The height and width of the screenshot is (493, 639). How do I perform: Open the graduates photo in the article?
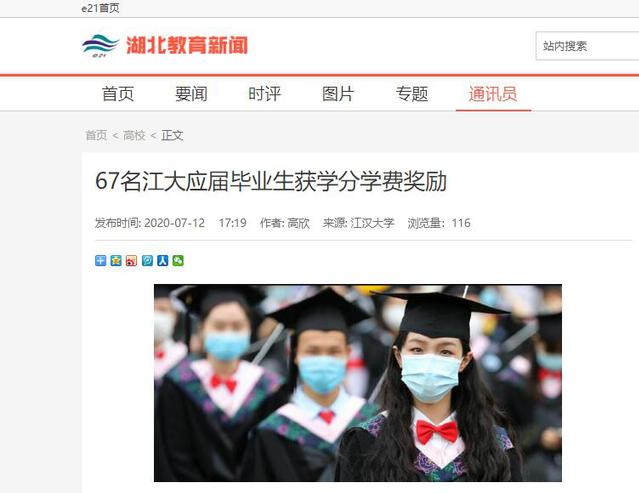pos(358,383)
